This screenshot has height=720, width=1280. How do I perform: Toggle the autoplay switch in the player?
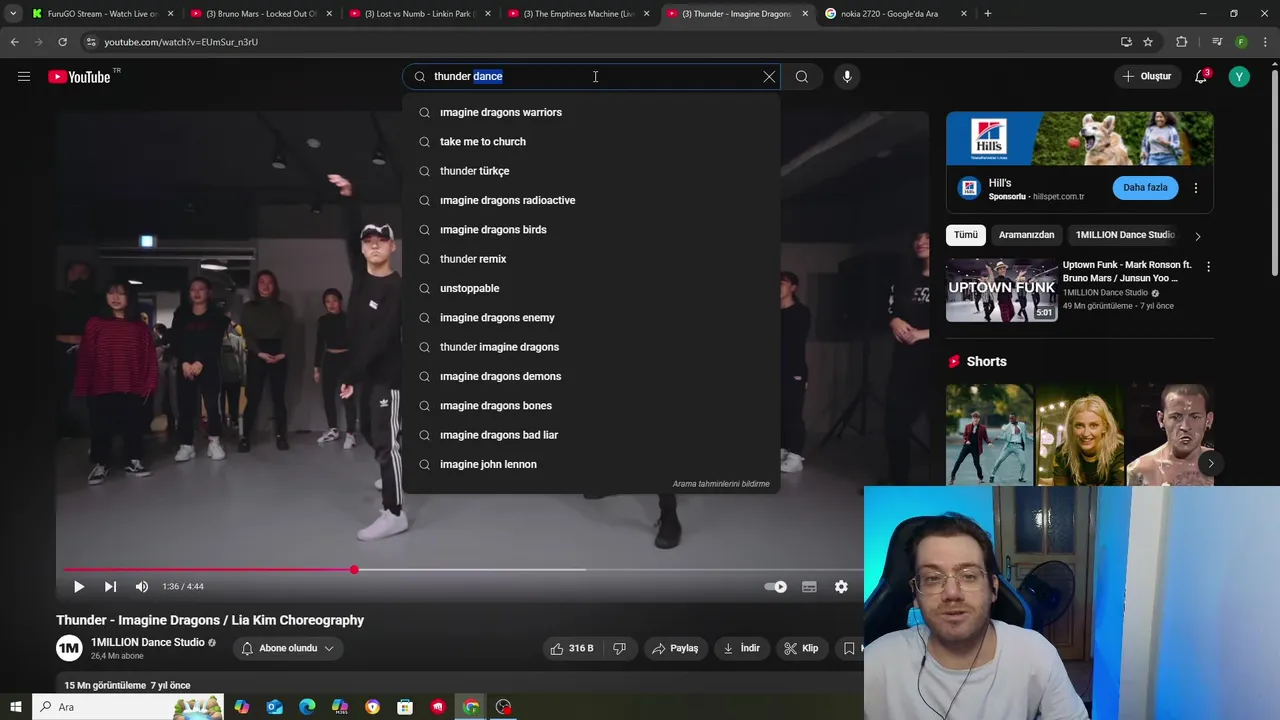click(x=776, y=587)
